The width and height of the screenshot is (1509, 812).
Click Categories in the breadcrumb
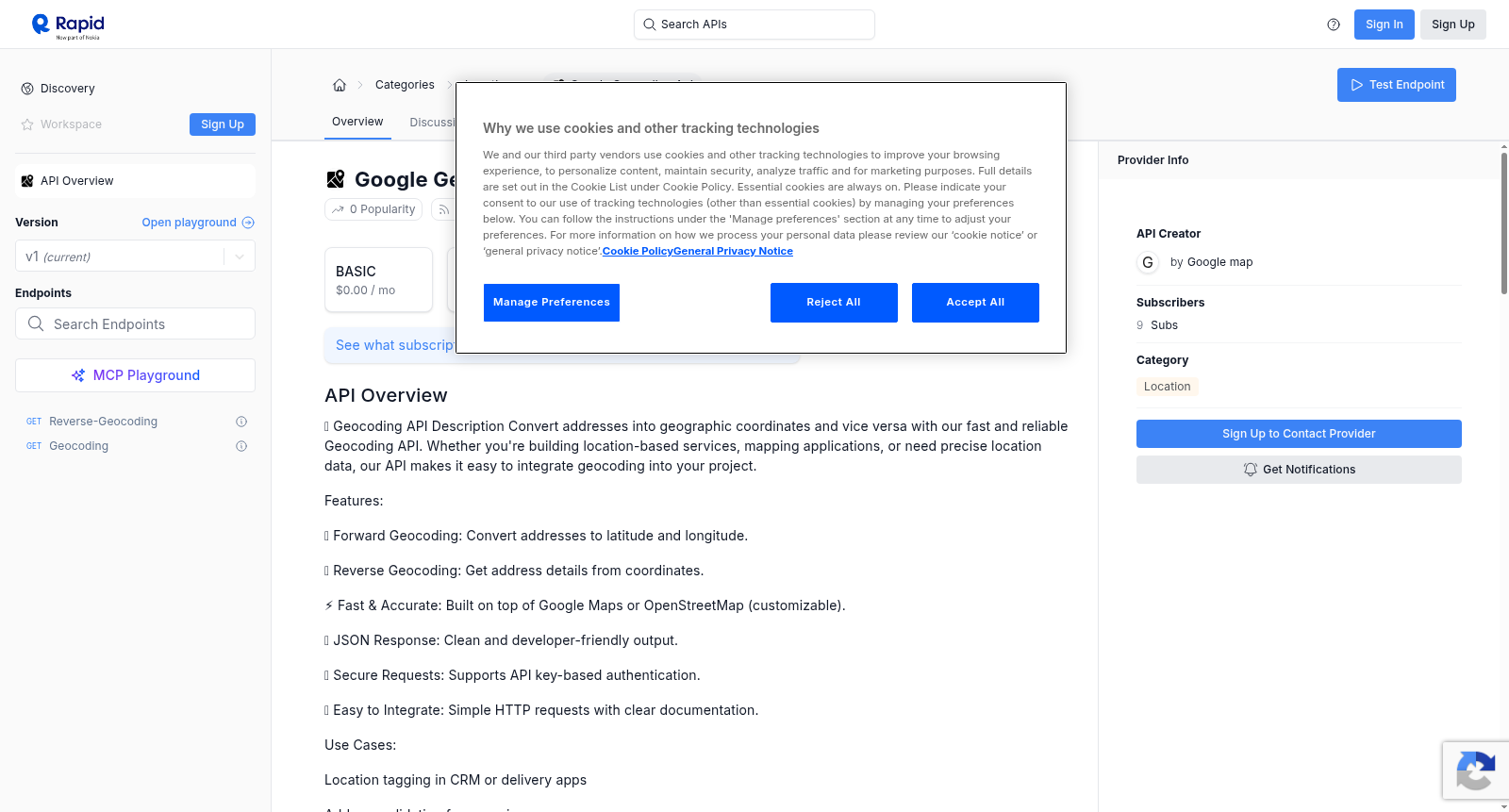pos(405,85)
